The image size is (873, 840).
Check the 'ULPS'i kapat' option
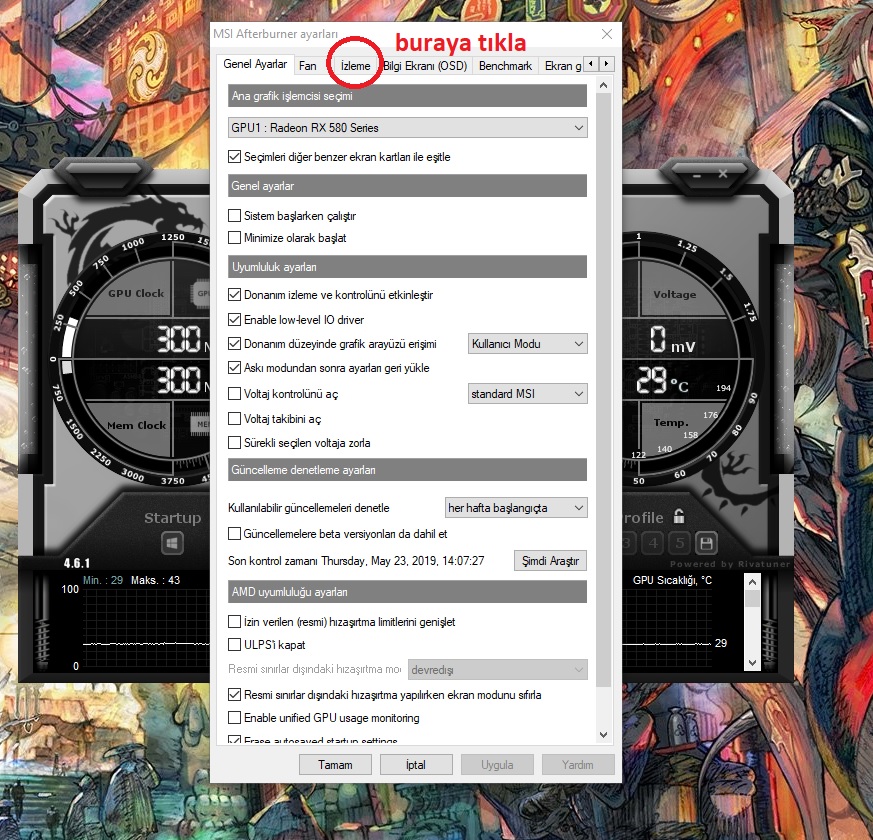point(234,645)
